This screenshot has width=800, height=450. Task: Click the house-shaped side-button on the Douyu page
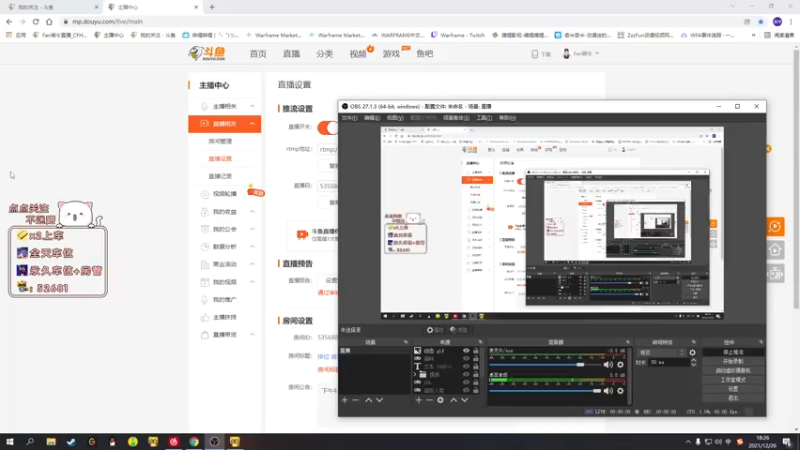(x=775, y=250)
